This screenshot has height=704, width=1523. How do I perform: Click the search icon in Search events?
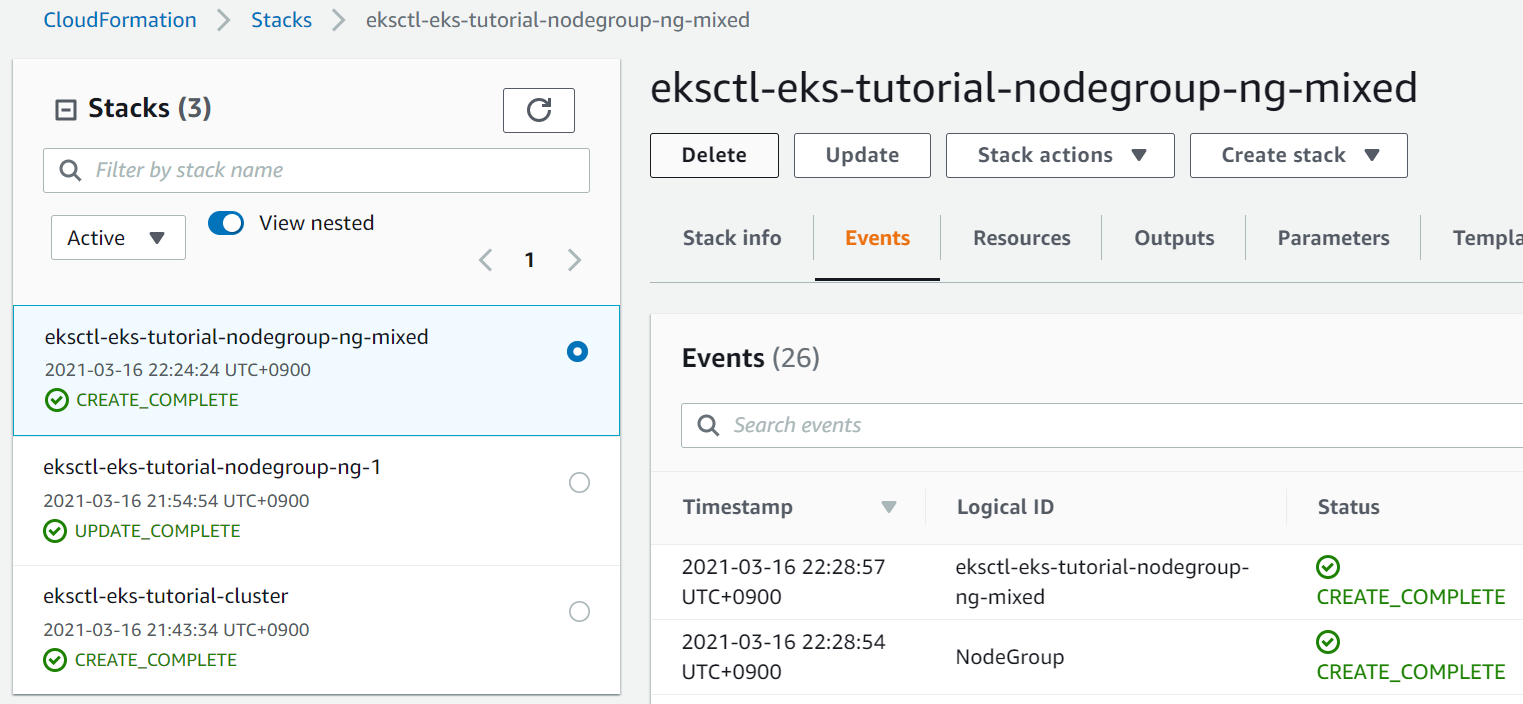(x=708, y=426)
